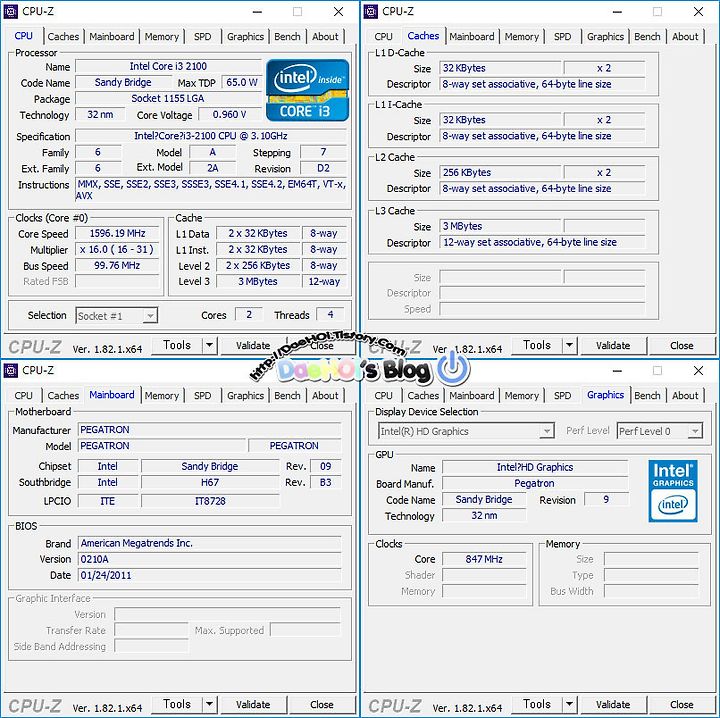Click the L3 Cache size 3 MBytes field
The image size is (720, 718).
pyautogui.click(x=500, y=226)
